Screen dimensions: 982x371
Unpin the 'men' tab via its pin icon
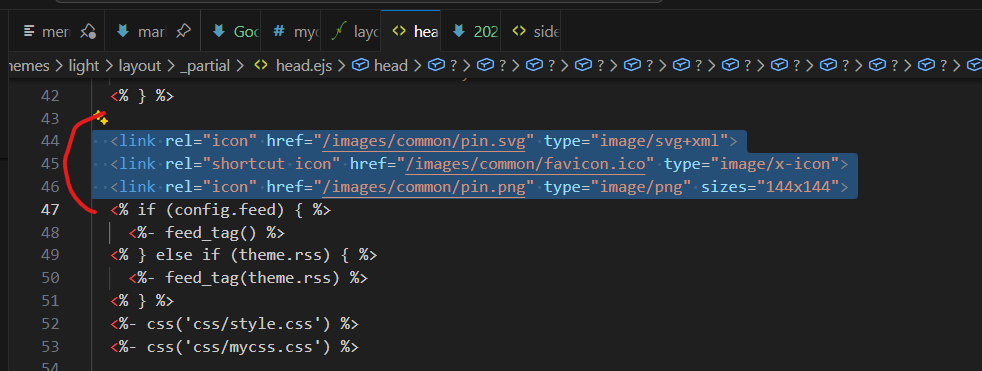click(88, 31)
